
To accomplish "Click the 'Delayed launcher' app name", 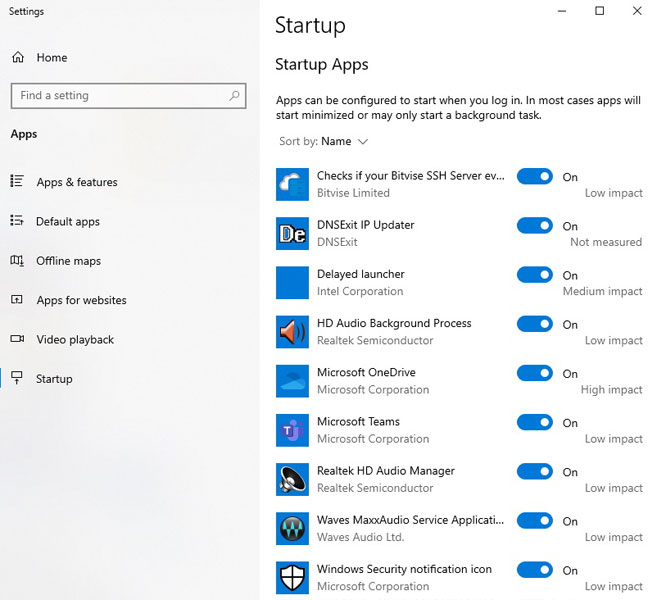I will 361,274.
